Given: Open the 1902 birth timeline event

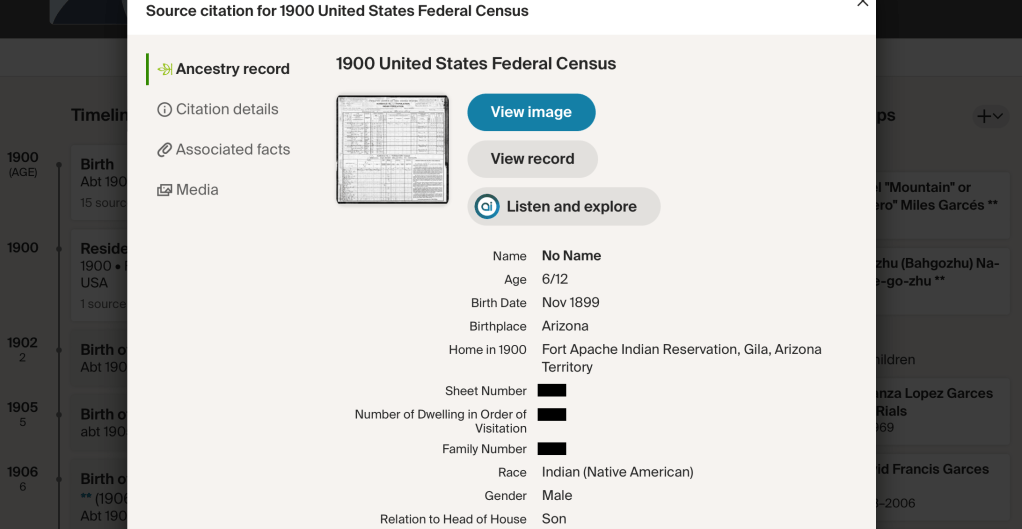Looking at the screenshot, I should (x=100, y=357).
